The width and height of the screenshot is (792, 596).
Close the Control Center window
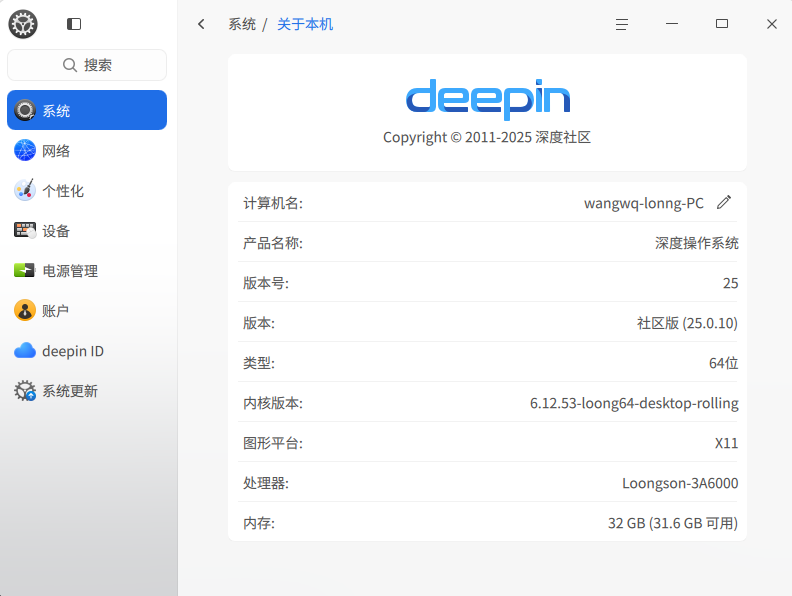[x=772, y=24]
